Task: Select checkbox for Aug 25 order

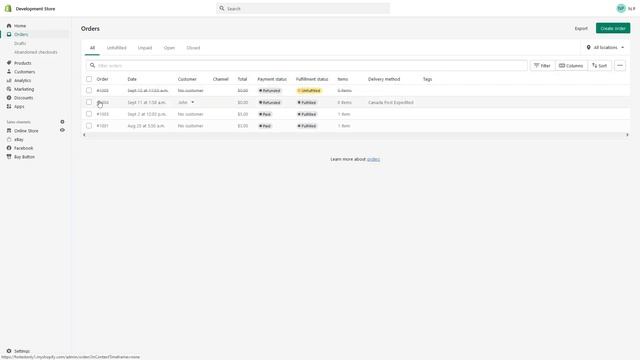Action: (x=89, y=126)
